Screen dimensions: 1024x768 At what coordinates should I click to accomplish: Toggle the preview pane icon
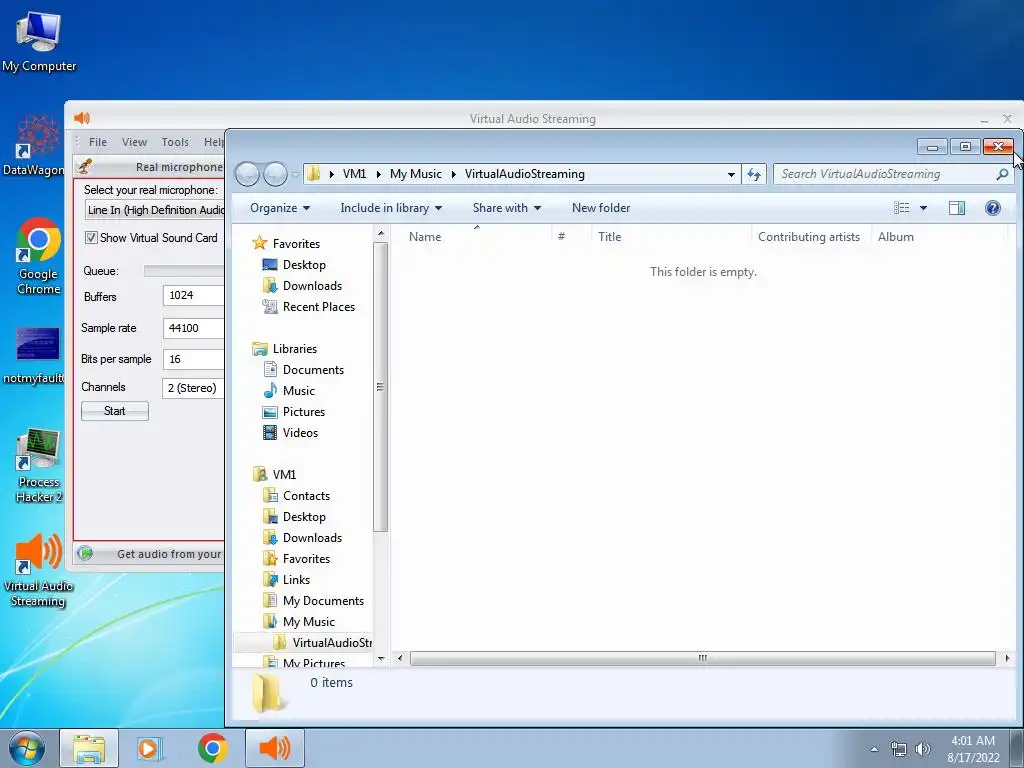pyautogui.click(x=957, y=208)
